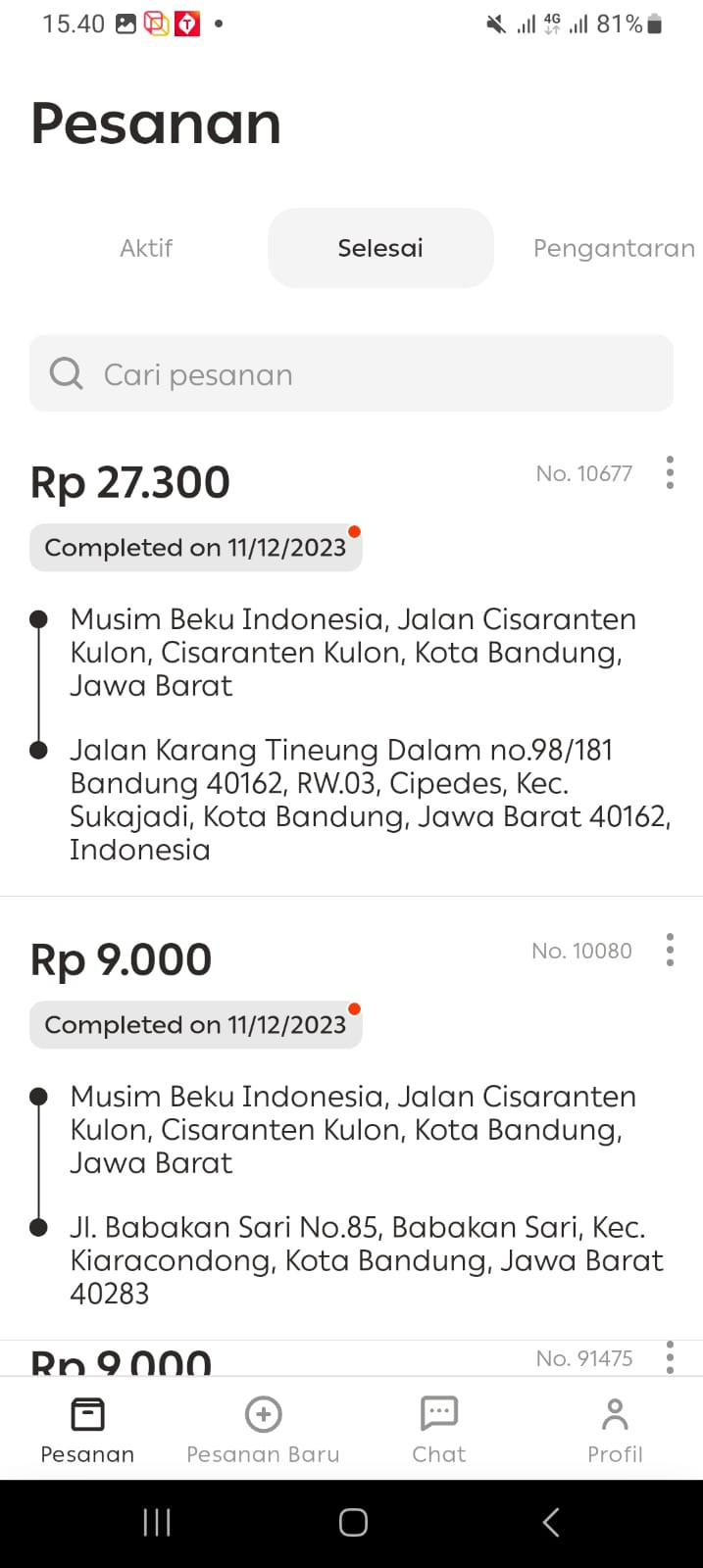Tap the search magnifier icon
This screenshot has width=703, height=1568.
[67, 373]
